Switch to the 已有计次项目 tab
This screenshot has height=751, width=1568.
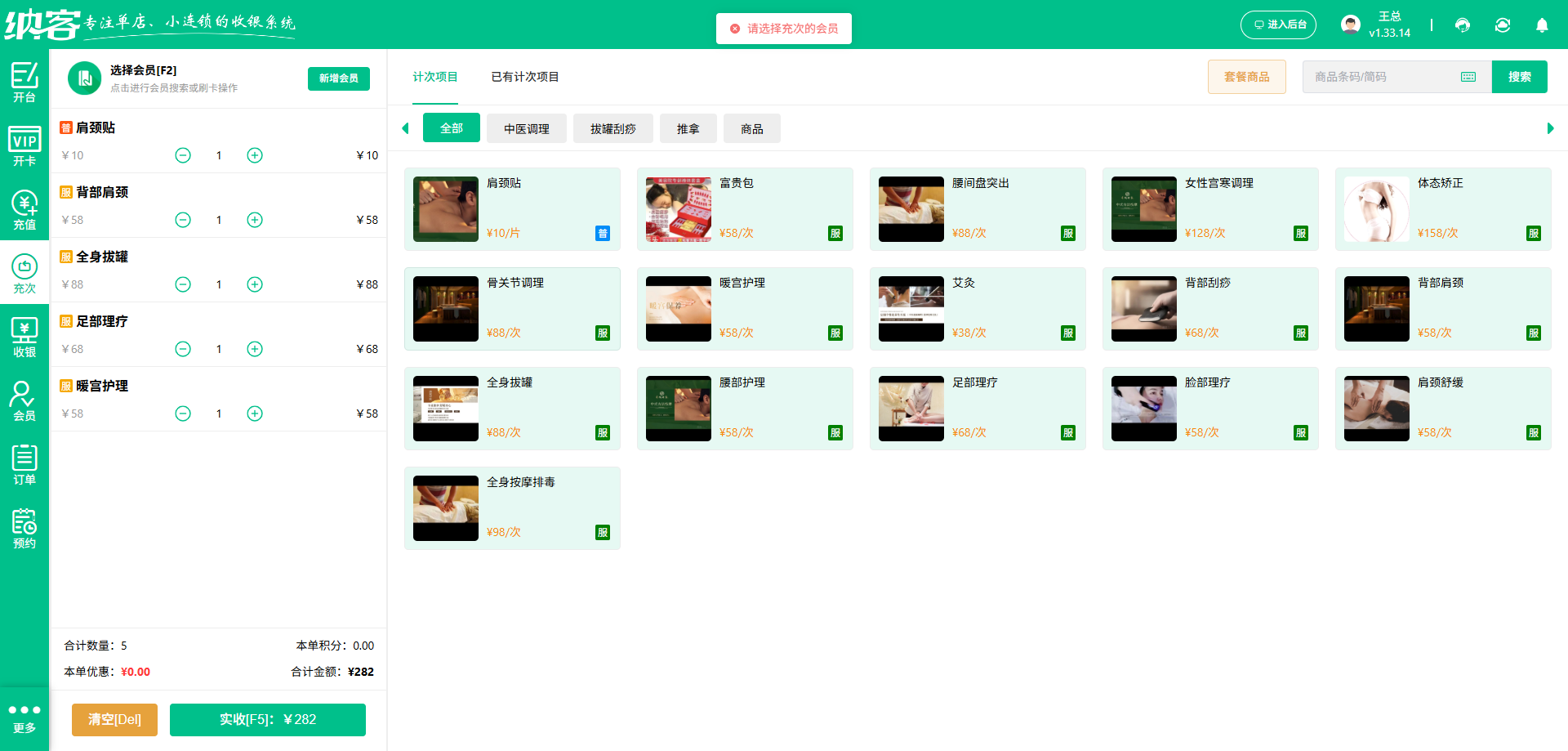524,77
